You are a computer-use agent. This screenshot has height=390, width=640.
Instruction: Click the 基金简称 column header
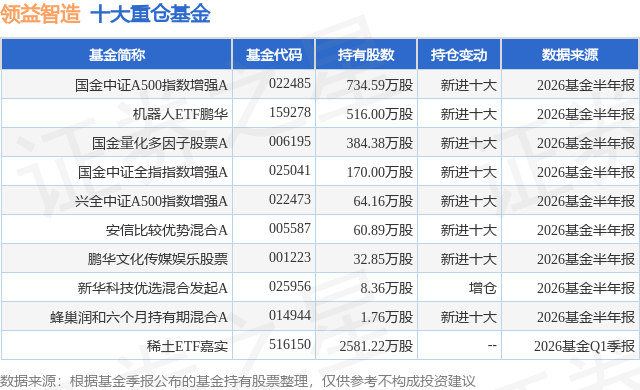tap(117, 55)
